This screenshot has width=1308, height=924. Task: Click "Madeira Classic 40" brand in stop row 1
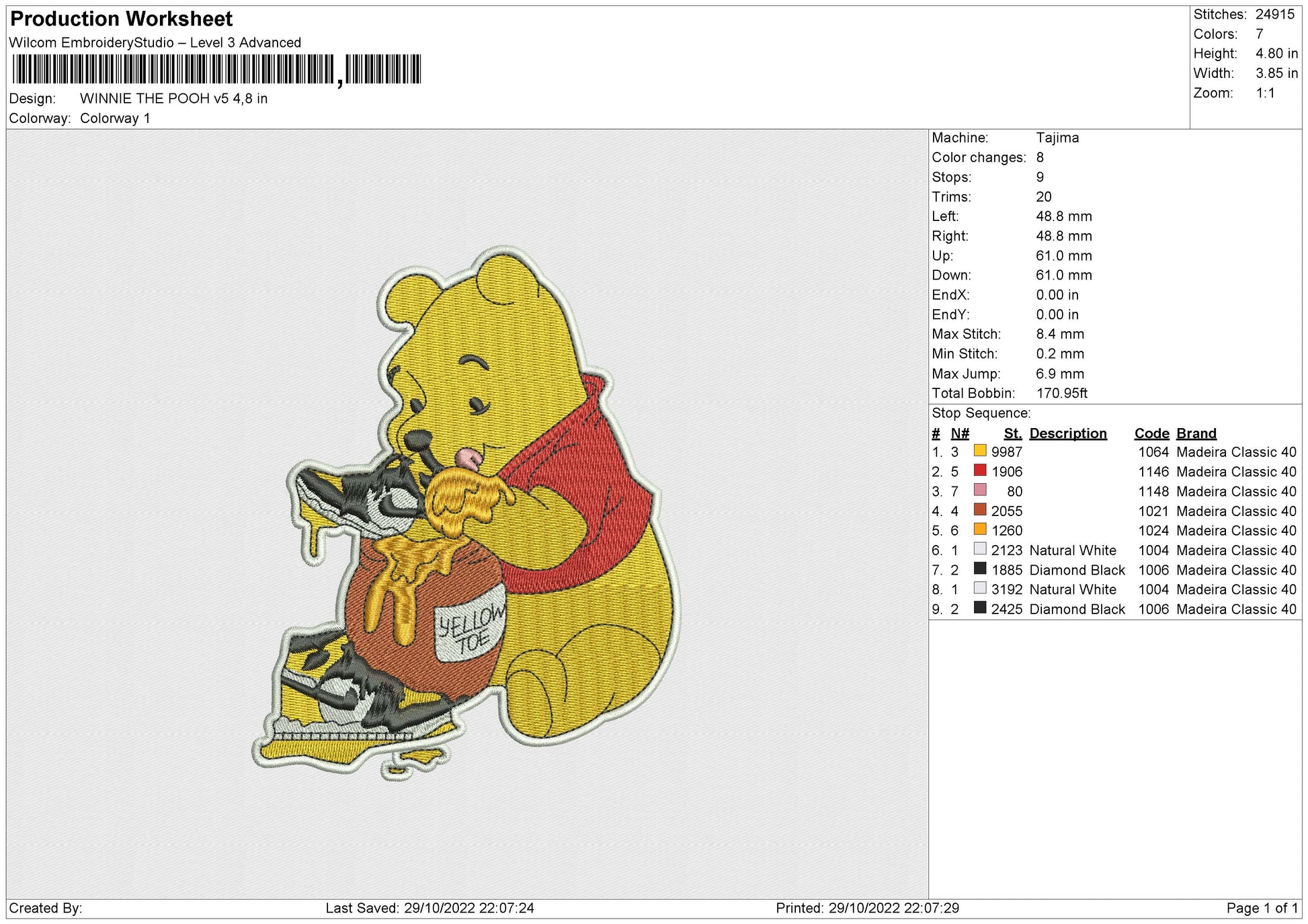[1236, 452]
